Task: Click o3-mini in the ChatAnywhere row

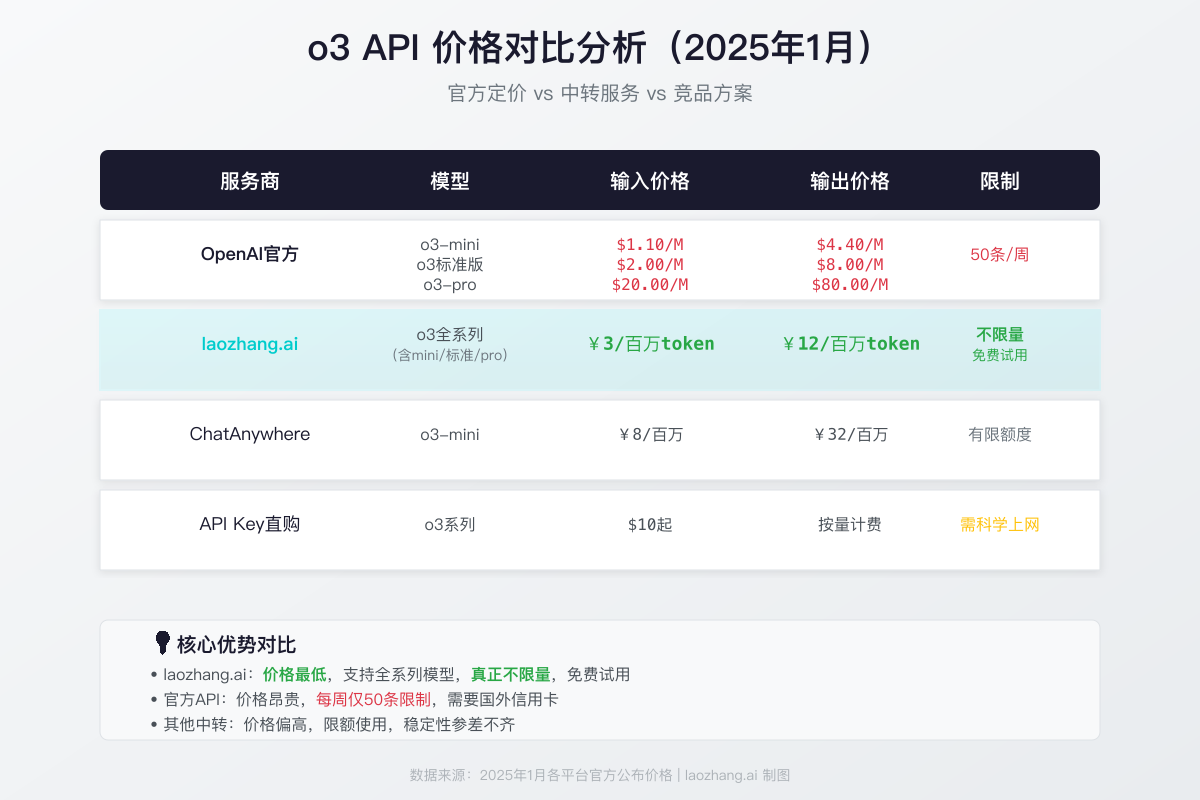Action: (x=450, y=434)
